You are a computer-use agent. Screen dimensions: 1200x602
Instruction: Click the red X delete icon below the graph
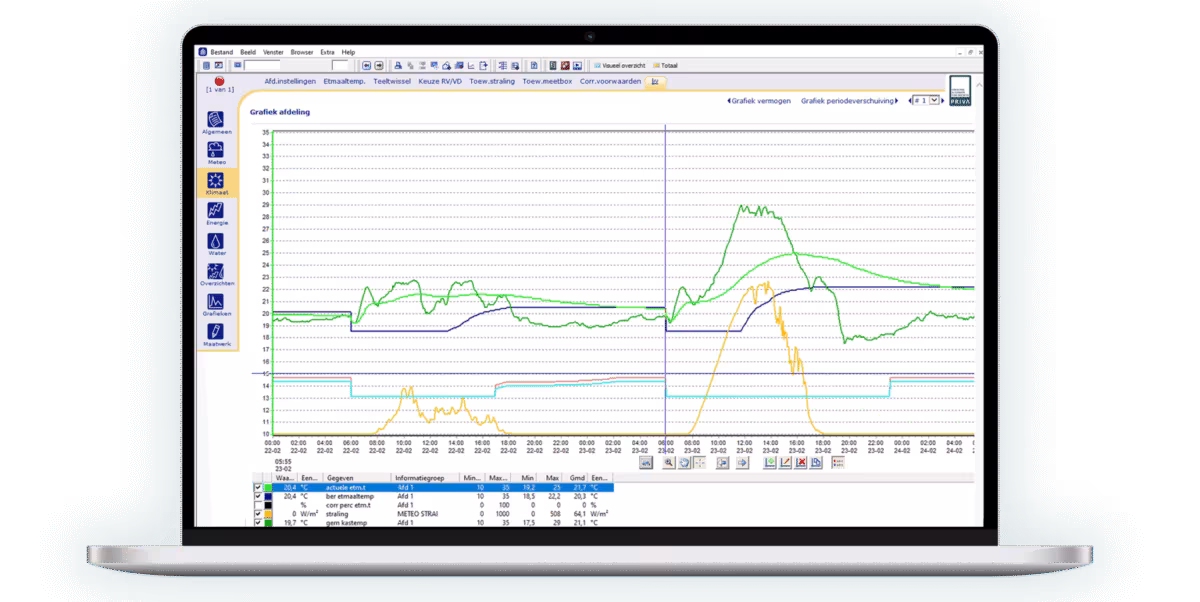[x=802, y=463]
